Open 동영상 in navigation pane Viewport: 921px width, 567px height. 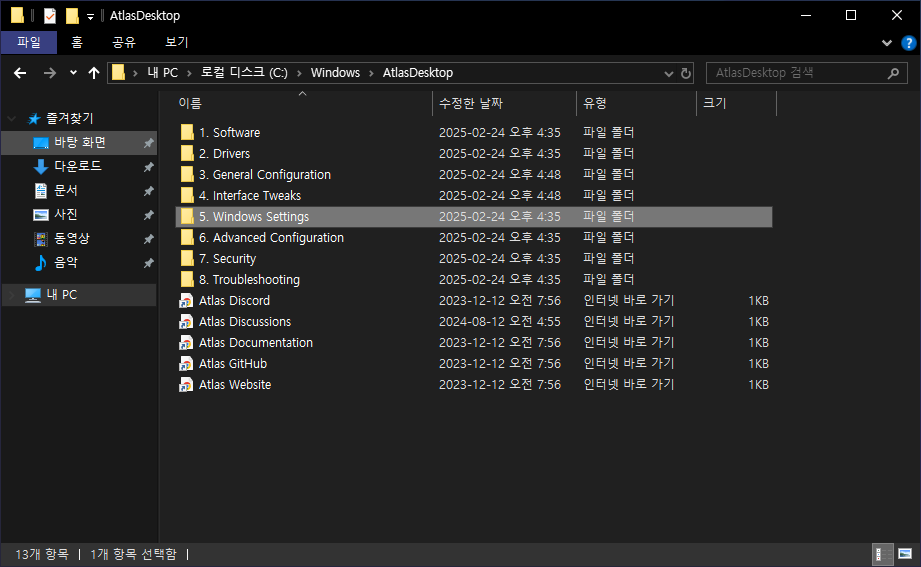point(72,239)
